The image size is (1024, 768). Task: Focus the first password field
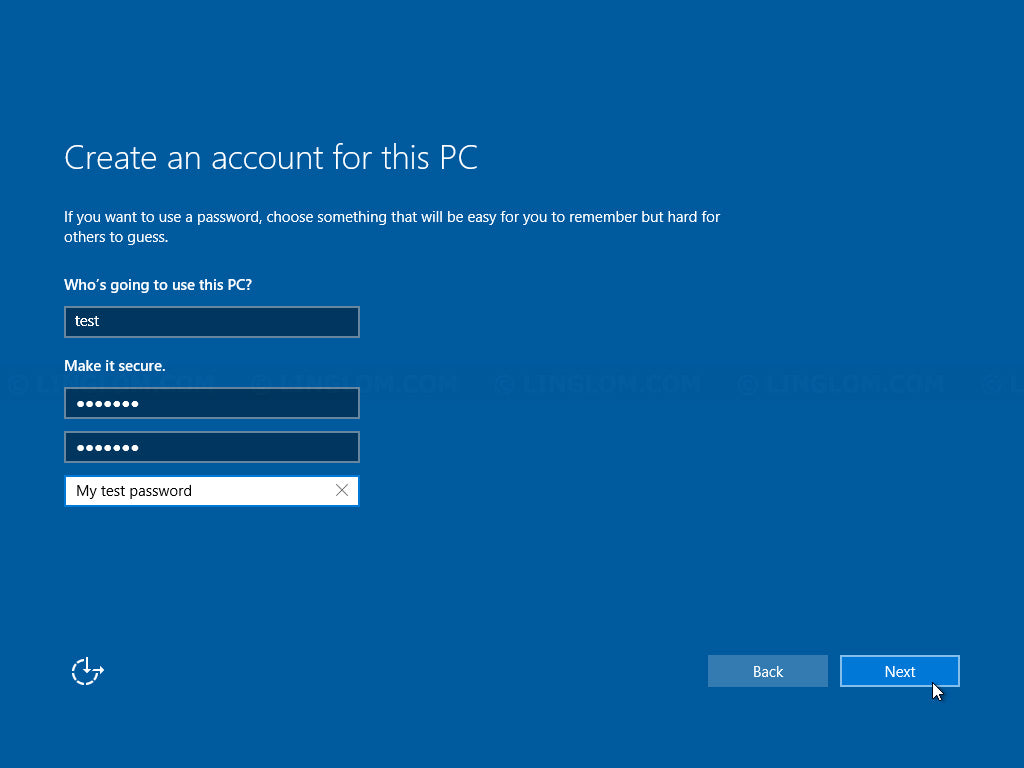coord(212,404)
